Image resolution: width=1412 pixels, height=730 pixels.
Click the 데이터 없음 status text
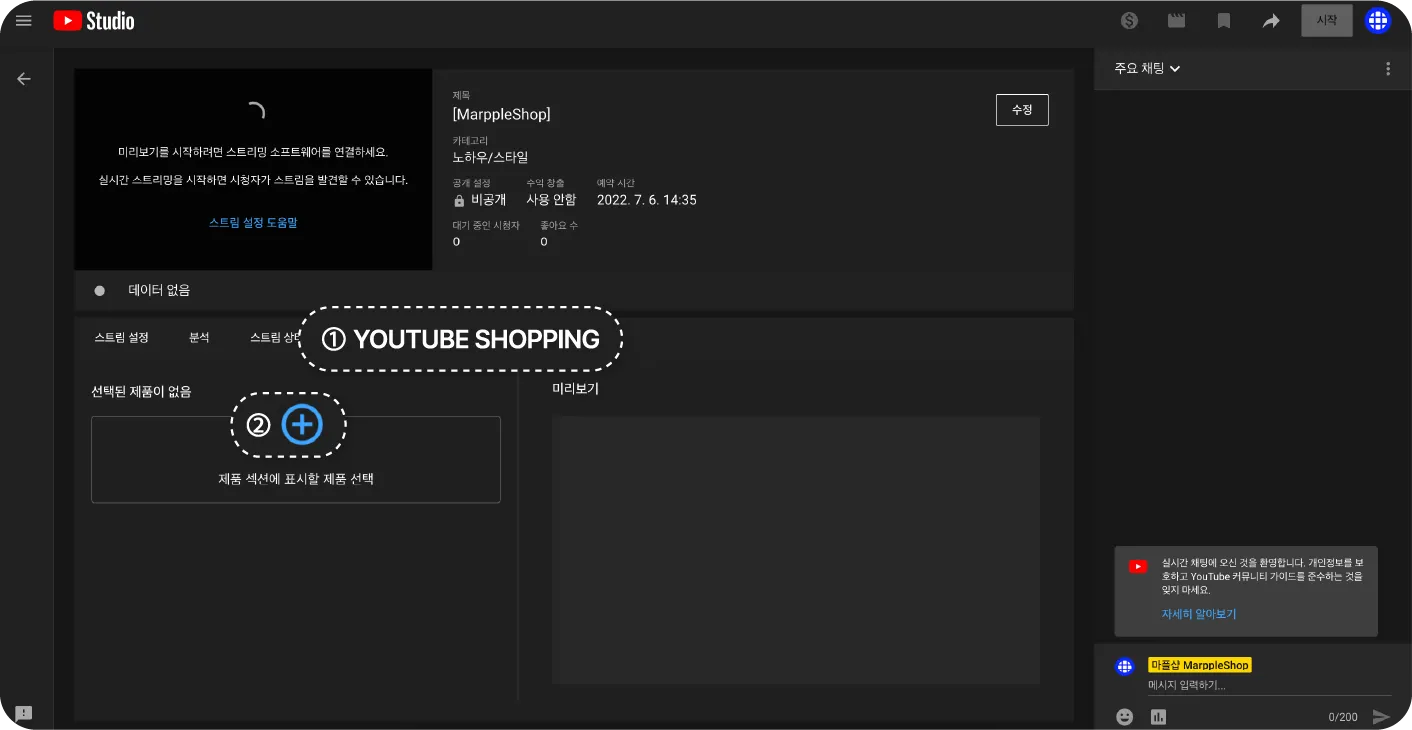[159, 291]
